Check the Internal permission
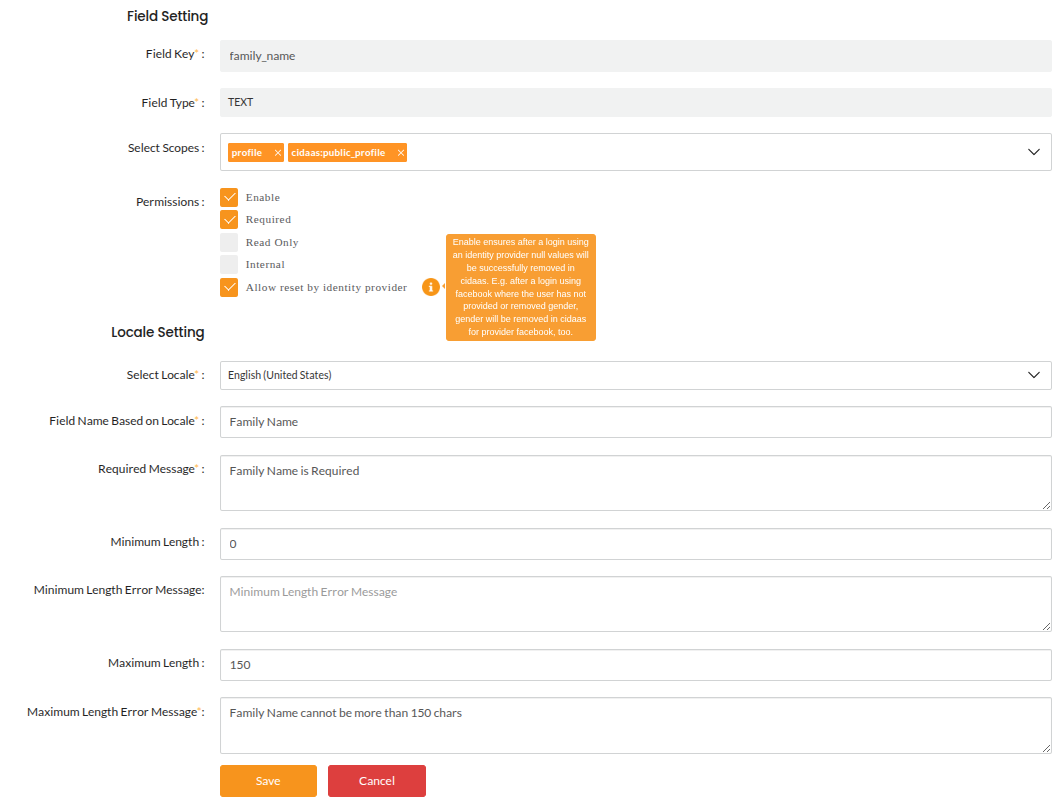 [229, 264]
